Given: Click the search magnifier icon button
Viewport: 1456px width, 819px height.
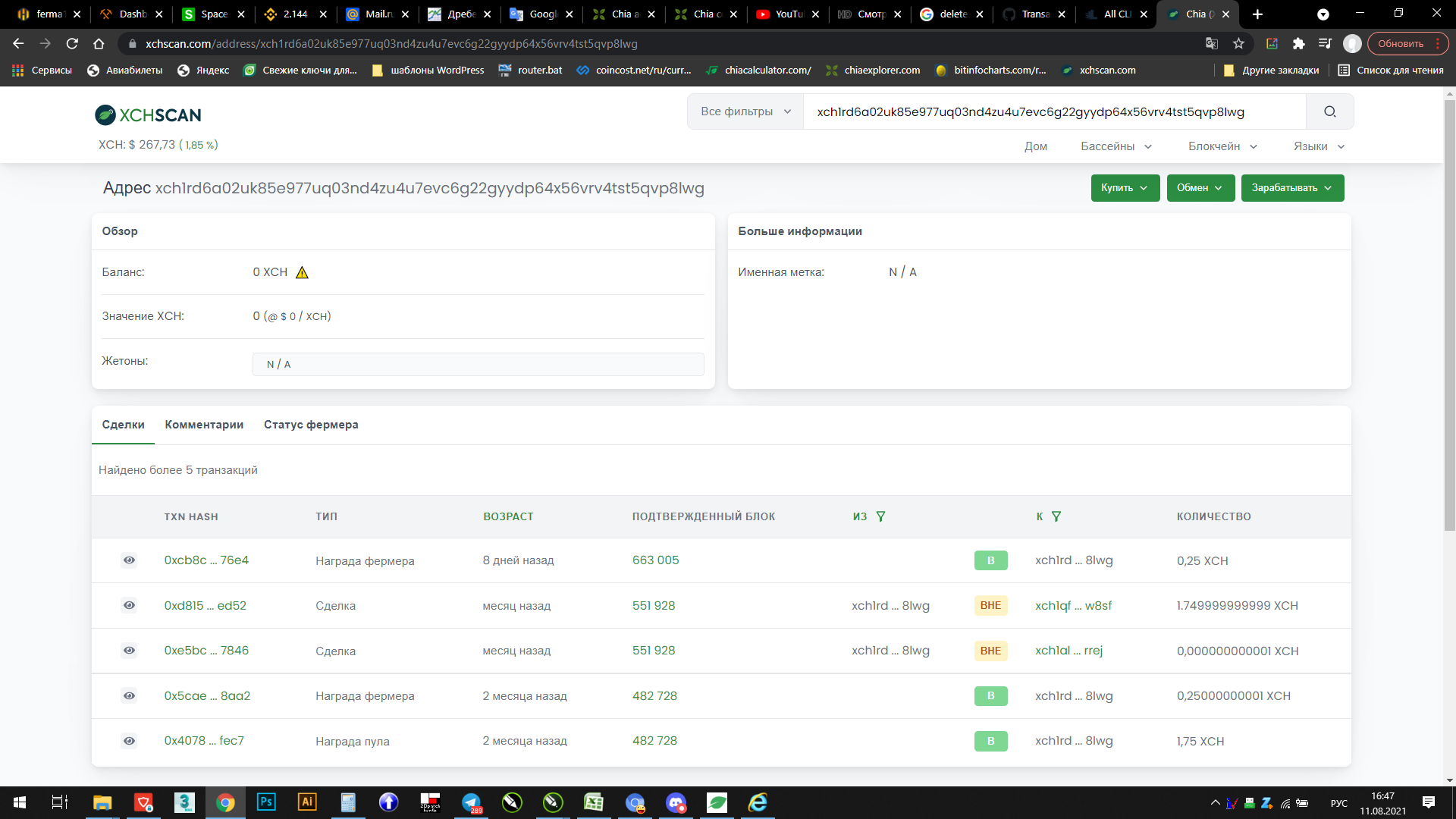Looking at the screenshot, I should [1329, 112].
